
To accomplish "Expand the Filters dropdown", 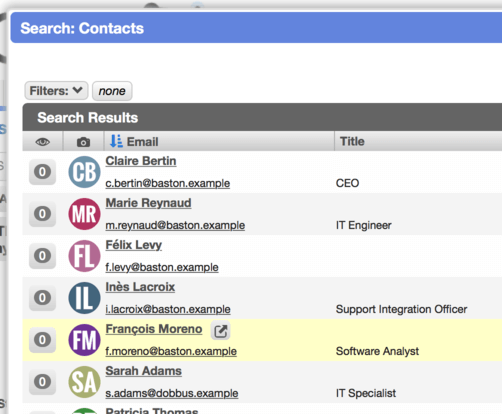I will (x=56, y=91).
